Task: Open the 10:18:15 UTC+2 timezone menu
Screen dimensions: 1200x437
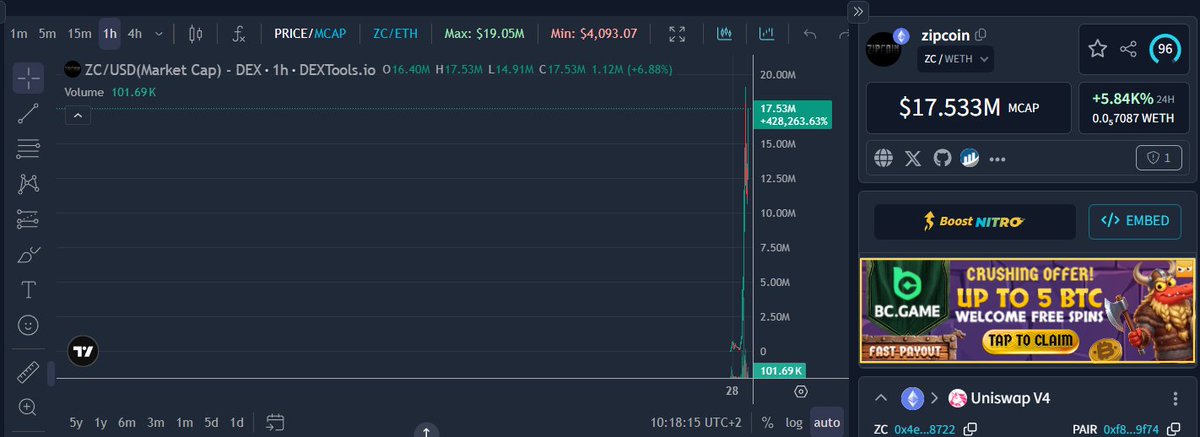Action: tap(698, 422)
